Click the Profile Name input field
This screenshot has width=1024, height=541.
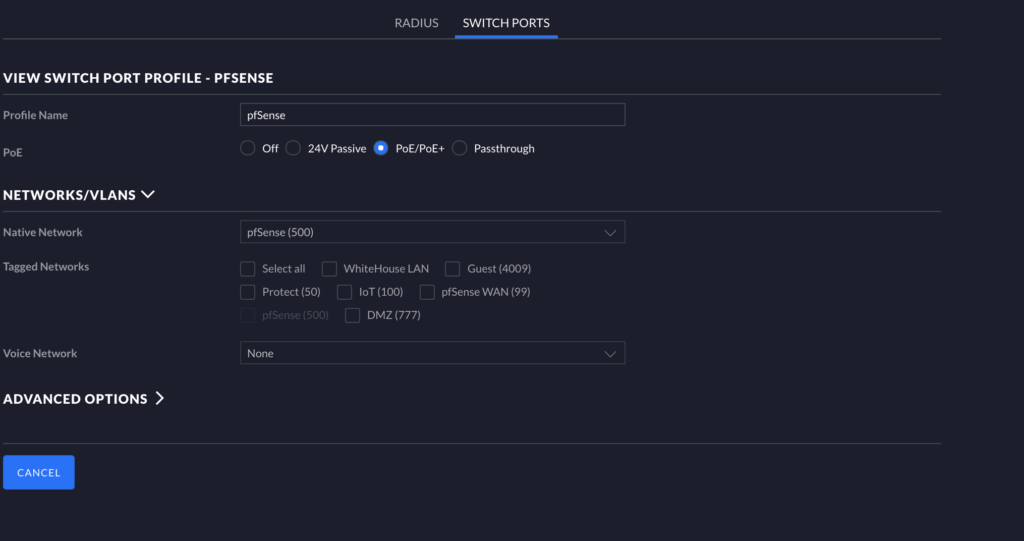(432, 115)
